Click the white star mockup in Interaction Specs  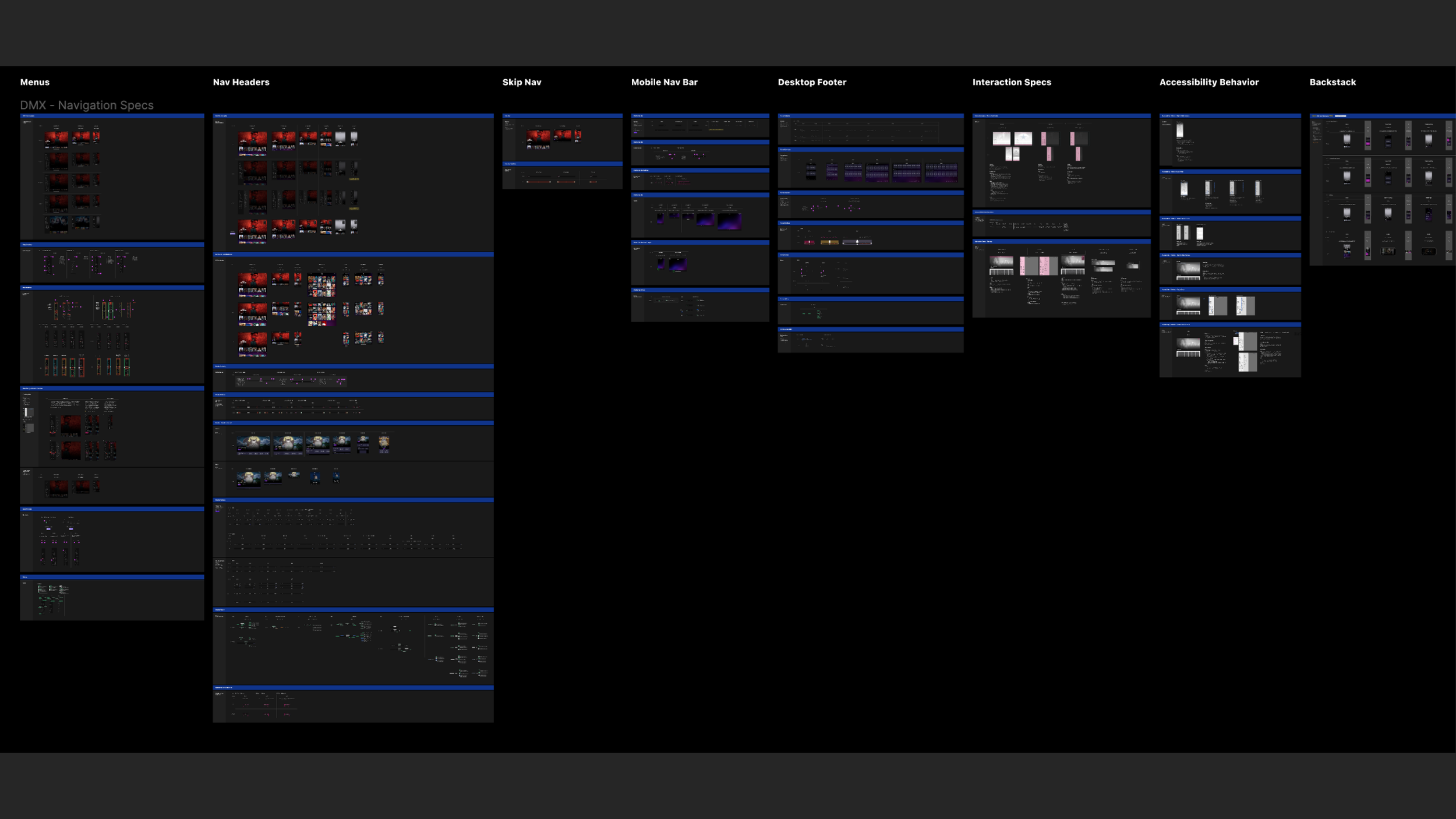click(x=1023, y=138)
